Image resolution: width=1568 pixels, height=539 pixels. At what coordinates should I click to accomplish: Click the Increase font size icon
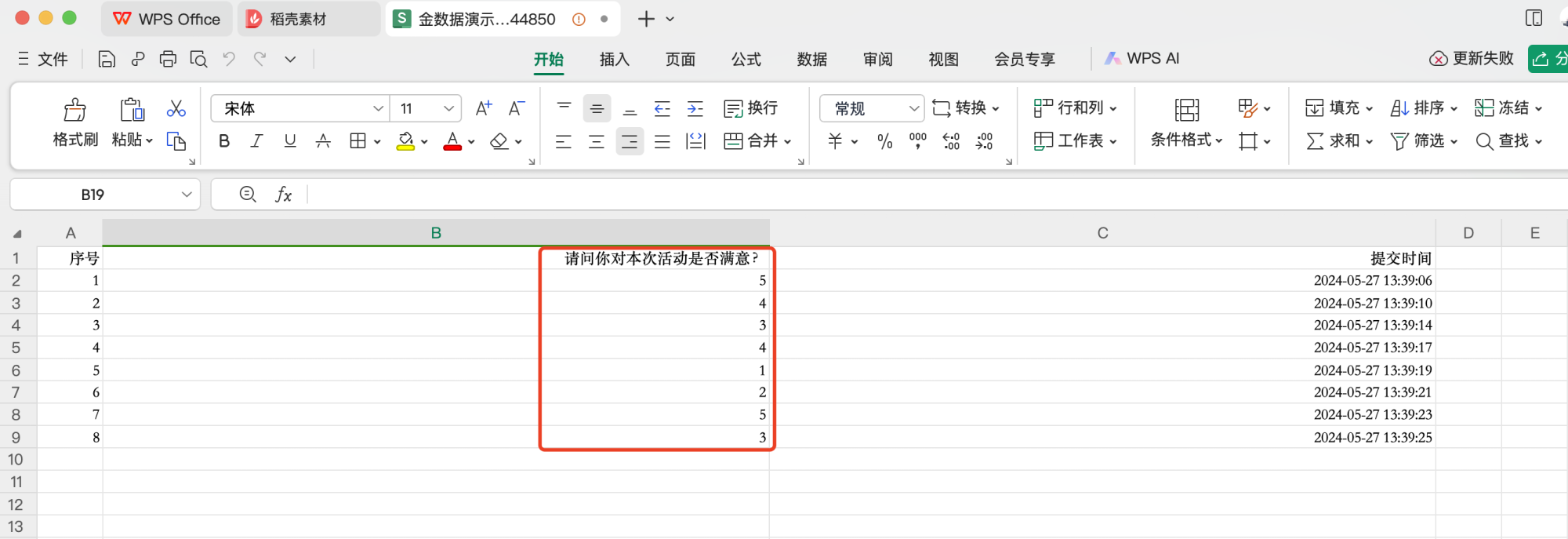pos(484,108)
